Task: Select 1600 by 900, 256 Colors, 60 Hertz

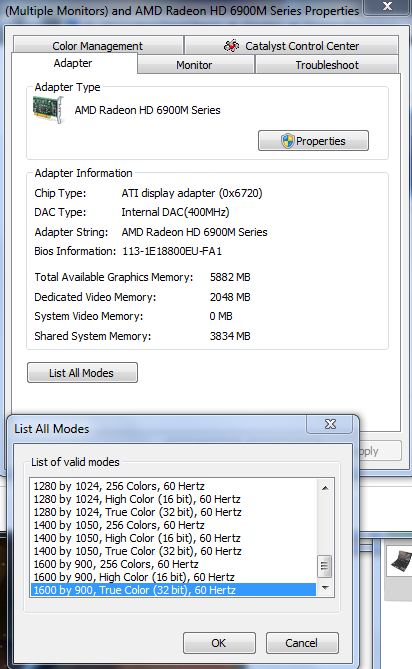Action: [x=173, y=564]
